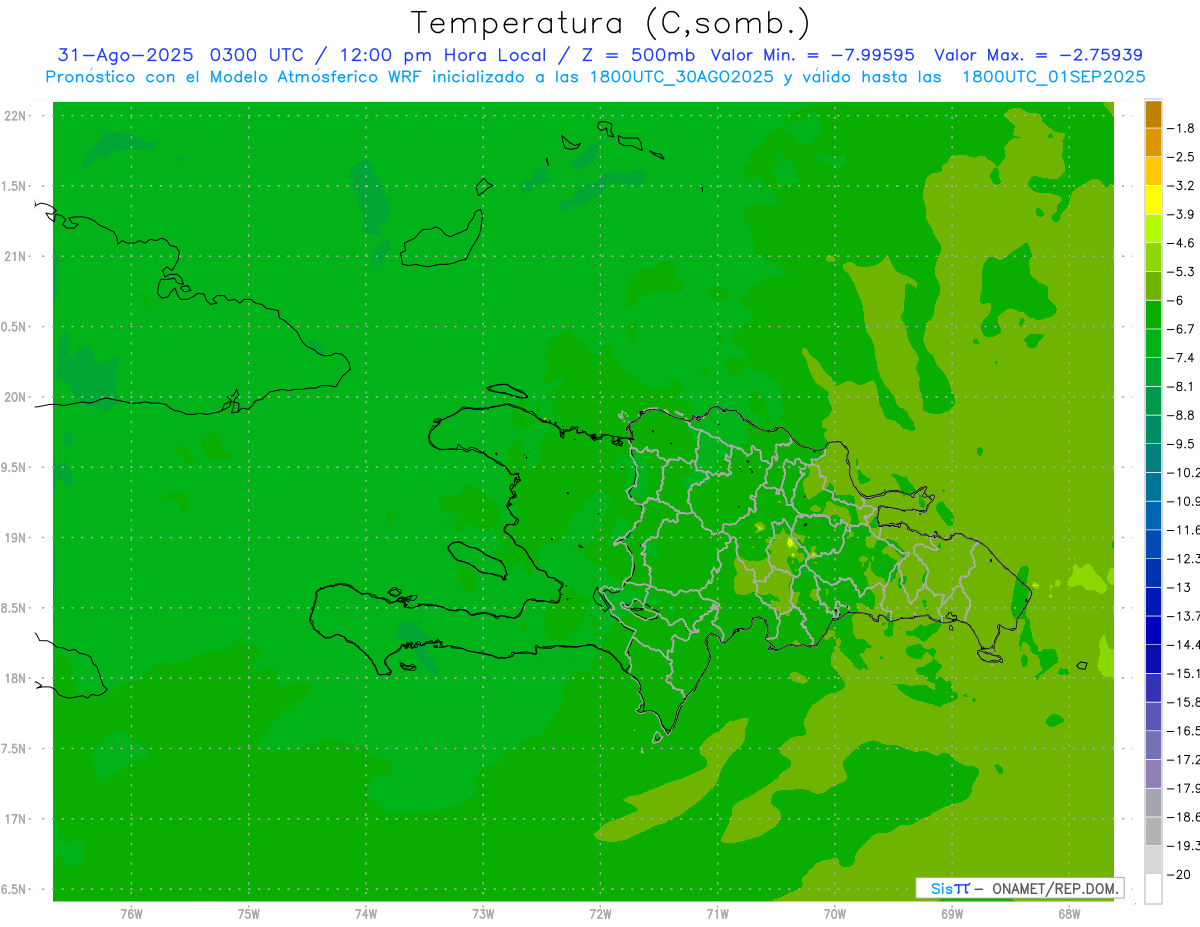Click the '70W' longitude label
The width and height of the screenshot is (1200, 927).
[x=835, y=913]
